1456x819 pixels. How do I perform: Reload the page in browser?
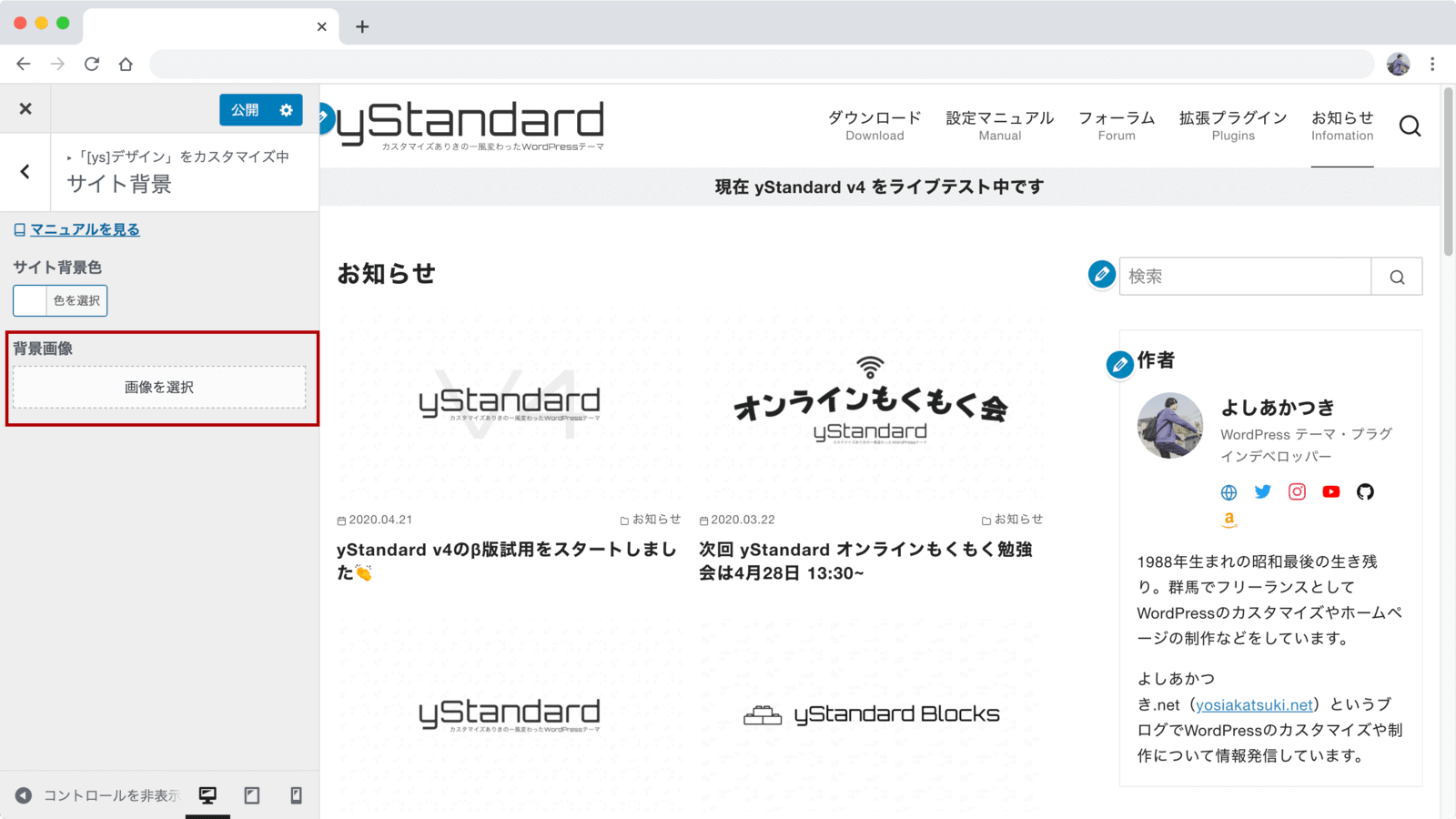tap(92, 64)
